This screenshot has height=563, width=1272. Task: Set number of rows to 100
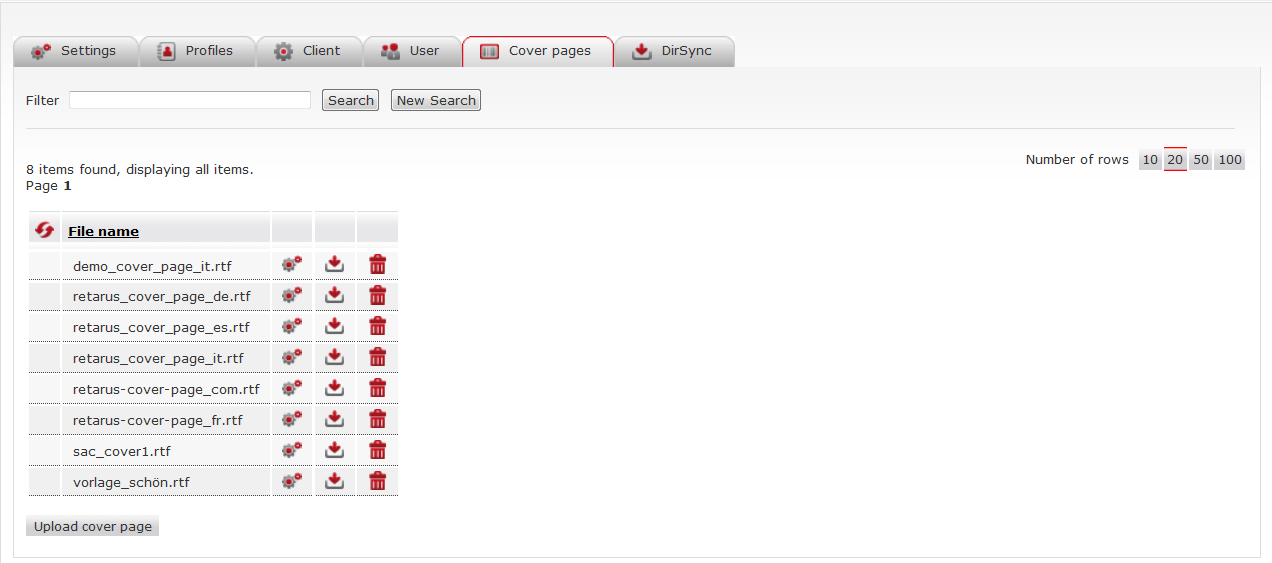pos(1230,160)
